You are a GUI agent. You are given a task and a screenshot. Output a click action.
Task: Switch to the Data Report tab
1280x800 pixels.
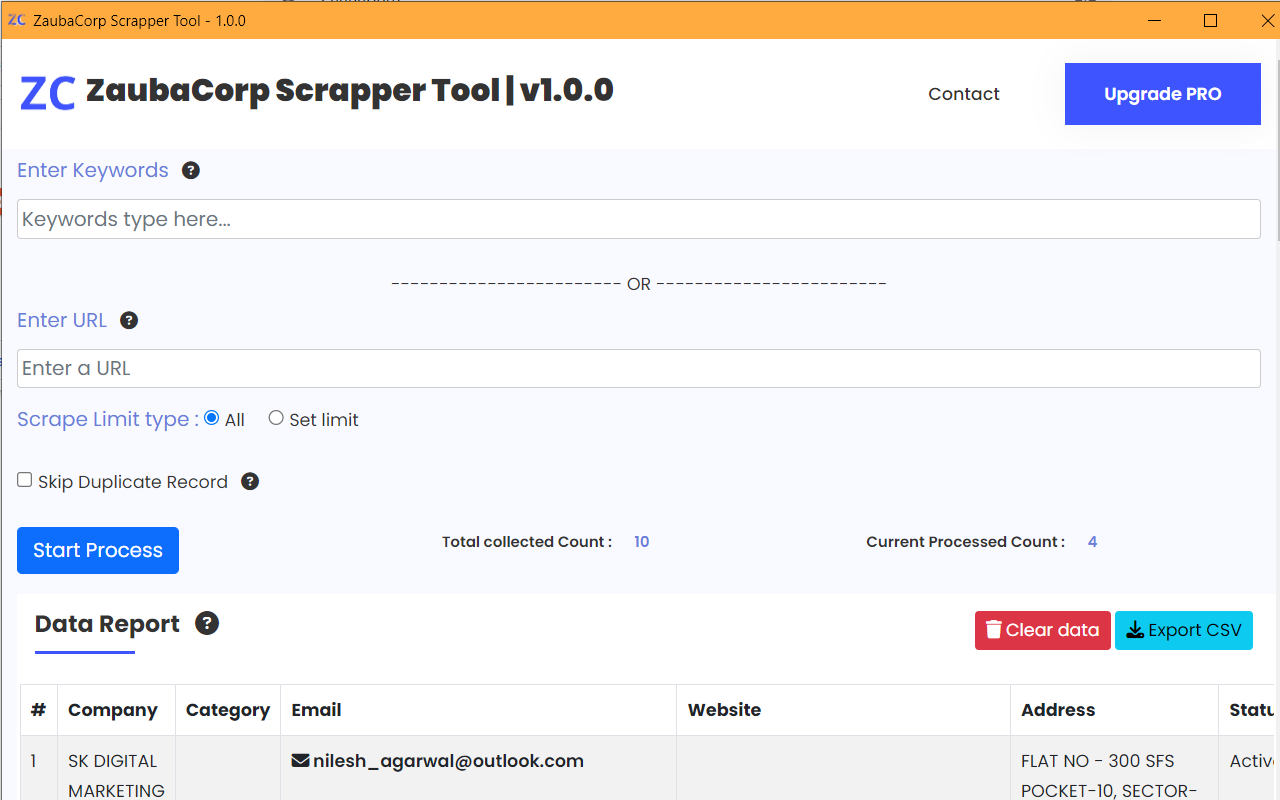pyautogui.click(x=107, y=623)
